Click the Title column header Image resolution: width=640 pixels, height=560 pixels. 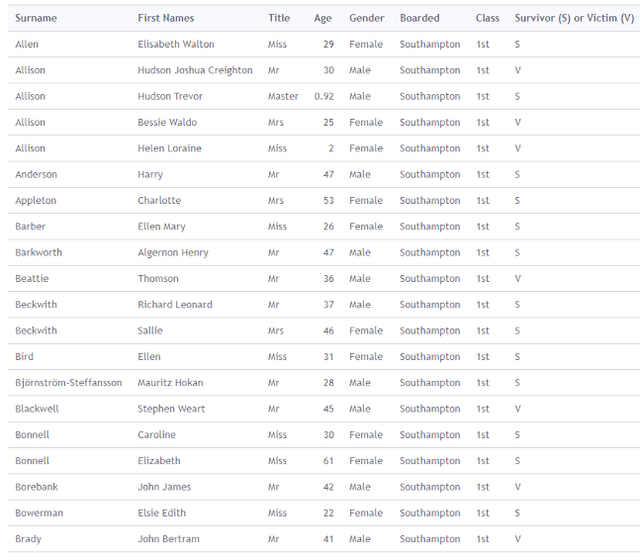click(279, 18)
